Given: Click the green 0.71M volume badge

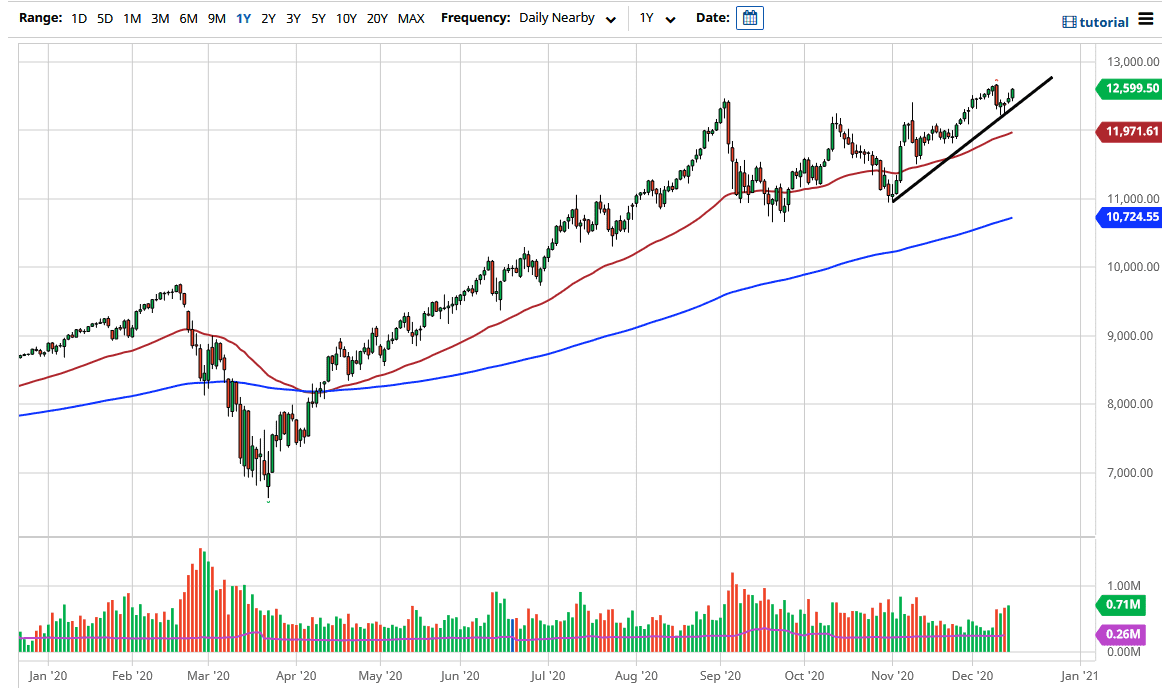Looking at the screenshot, I should tap(1122, 605).
